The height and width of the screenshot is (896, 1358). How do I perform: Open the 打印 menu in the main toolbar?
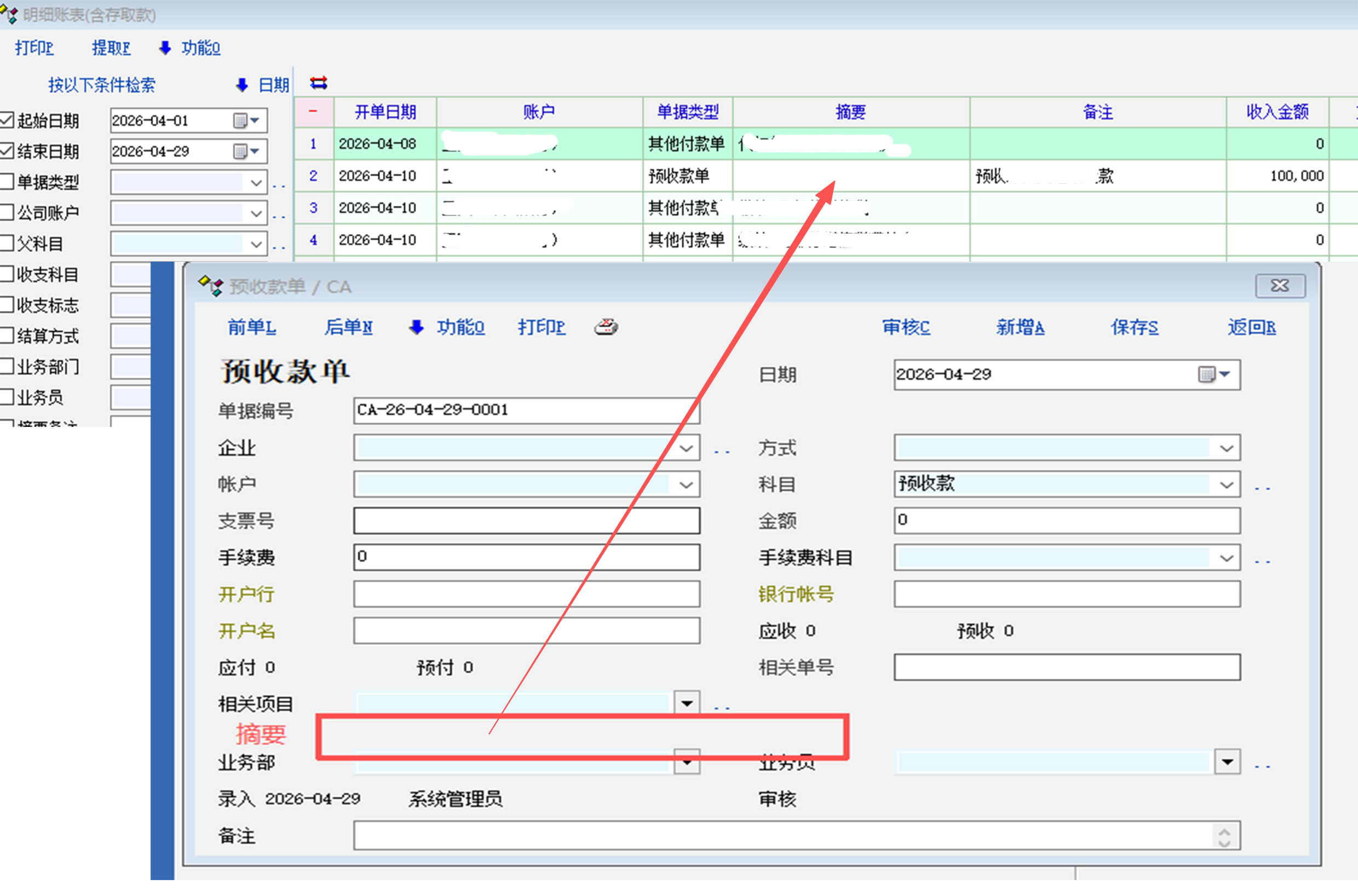(34, 48)
